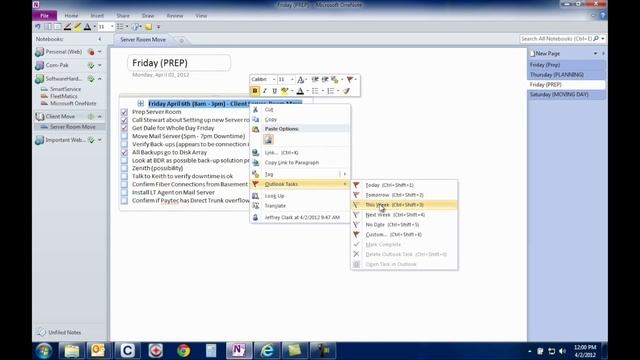Viewport: 640px width, 360px height.
Task: Toggle Underline in the mini toolbar
Action: (x=274, y=91)
